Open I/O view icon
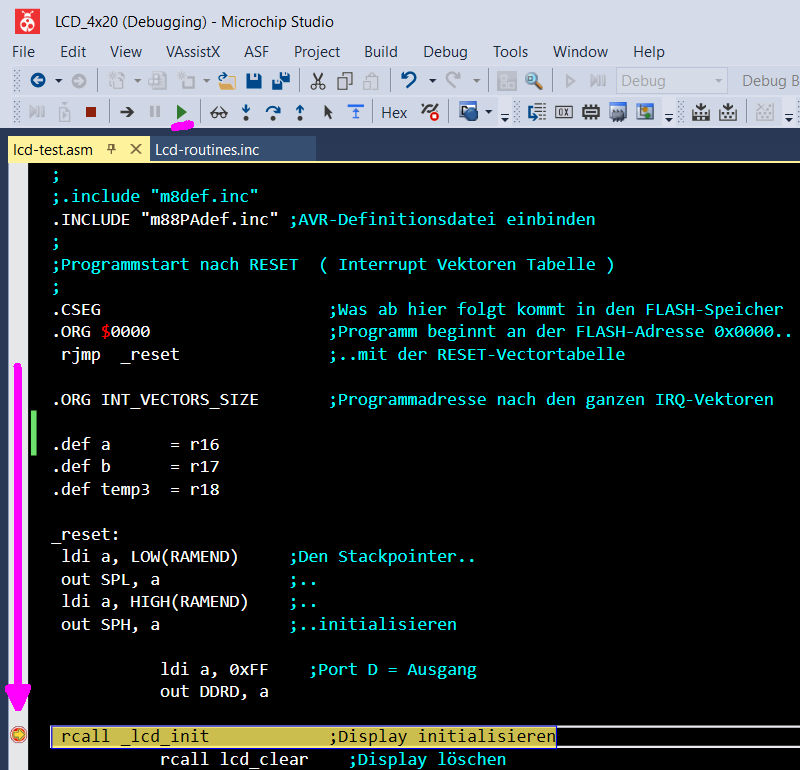 pos(645,112)
